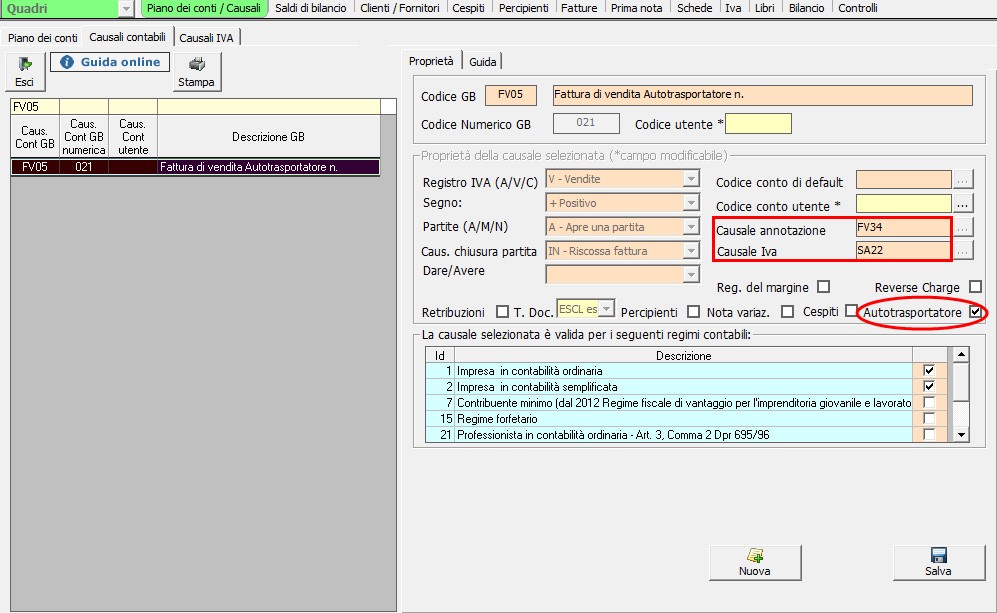Switch to the Causali IVA tab
Viewport: 997px width, 613px height.
208,37
